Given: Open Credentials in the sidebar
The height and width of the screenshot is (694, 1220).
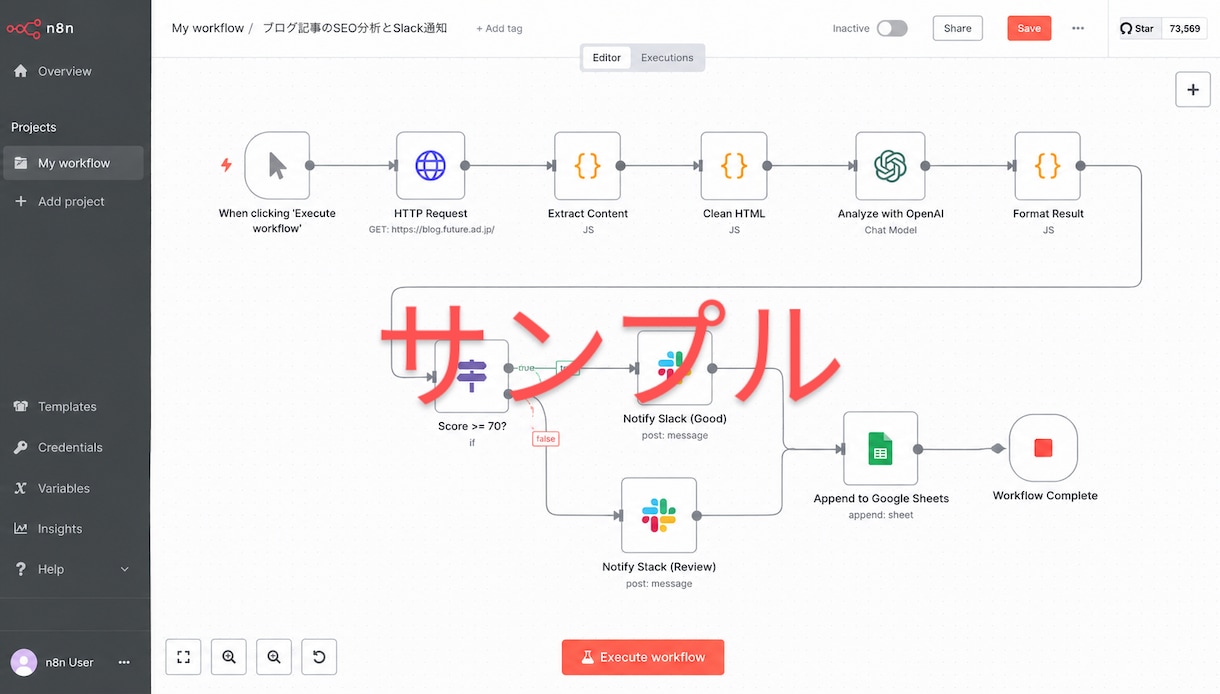Looking at the screenshot, I should tap(72, 447).
